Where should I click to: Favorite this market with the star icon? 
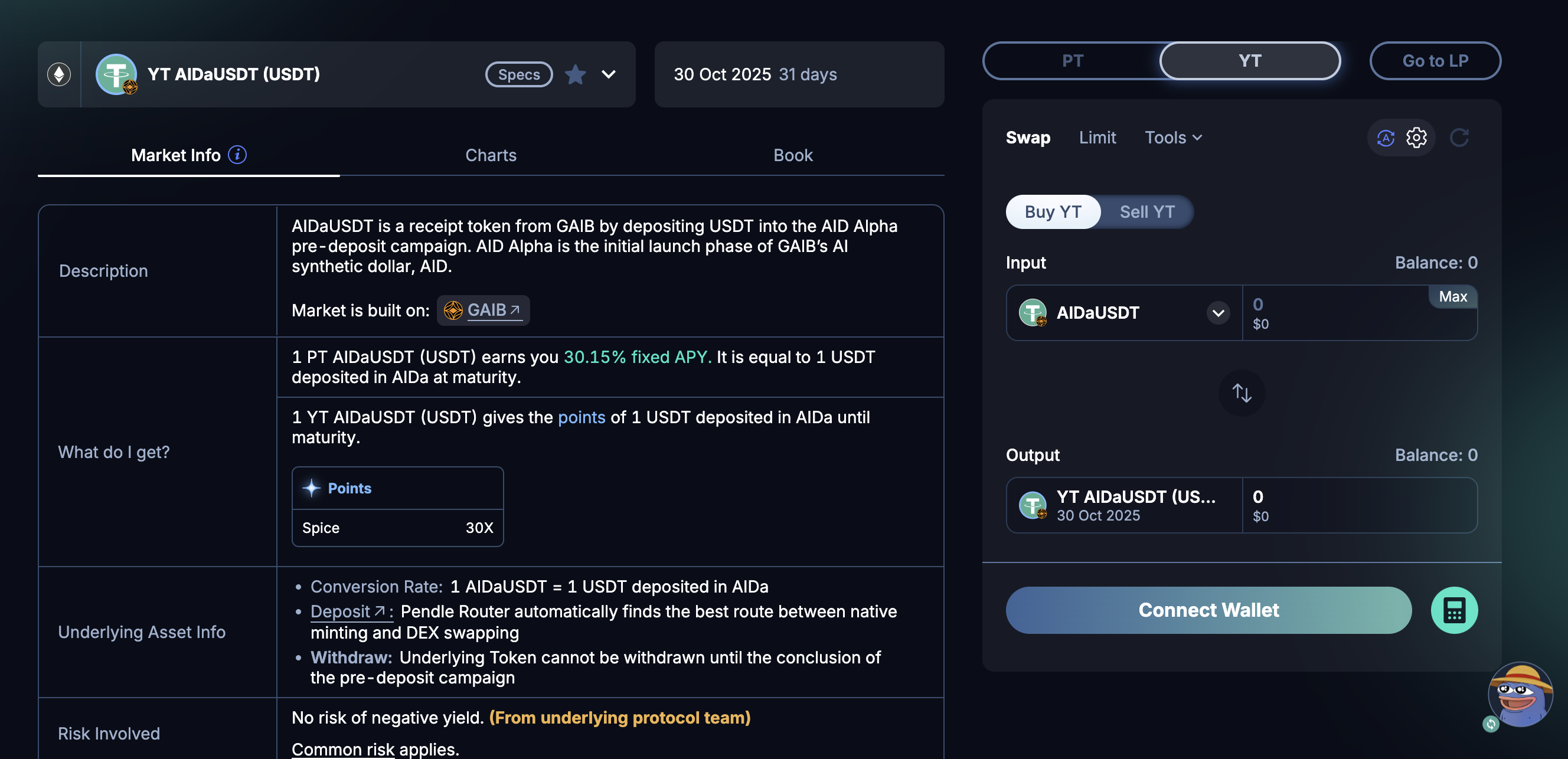[574, 74]
